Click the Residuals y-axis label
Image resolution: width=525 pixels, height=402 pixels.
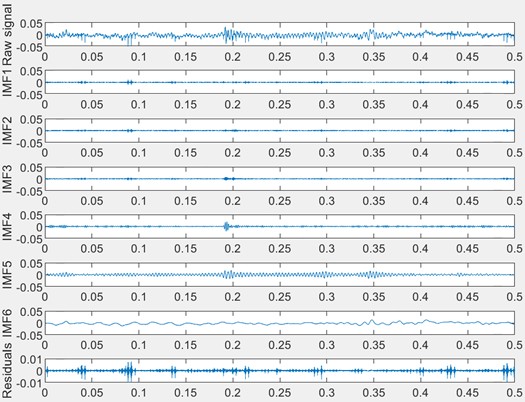coord(7,372)
